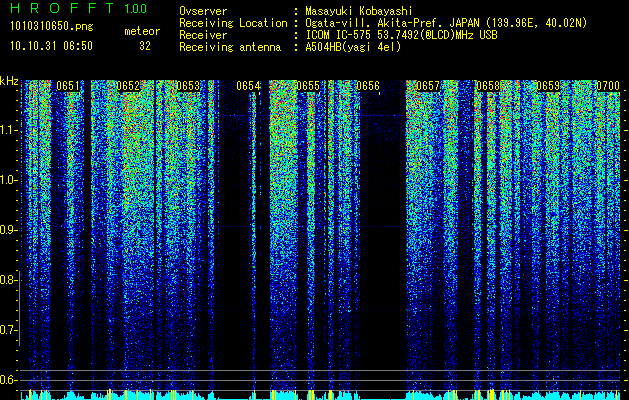Screen dimensions: 629x400
Task: Click the 0.6 frequency axis label
Action: pyautogui.click(x=9, y=380)
